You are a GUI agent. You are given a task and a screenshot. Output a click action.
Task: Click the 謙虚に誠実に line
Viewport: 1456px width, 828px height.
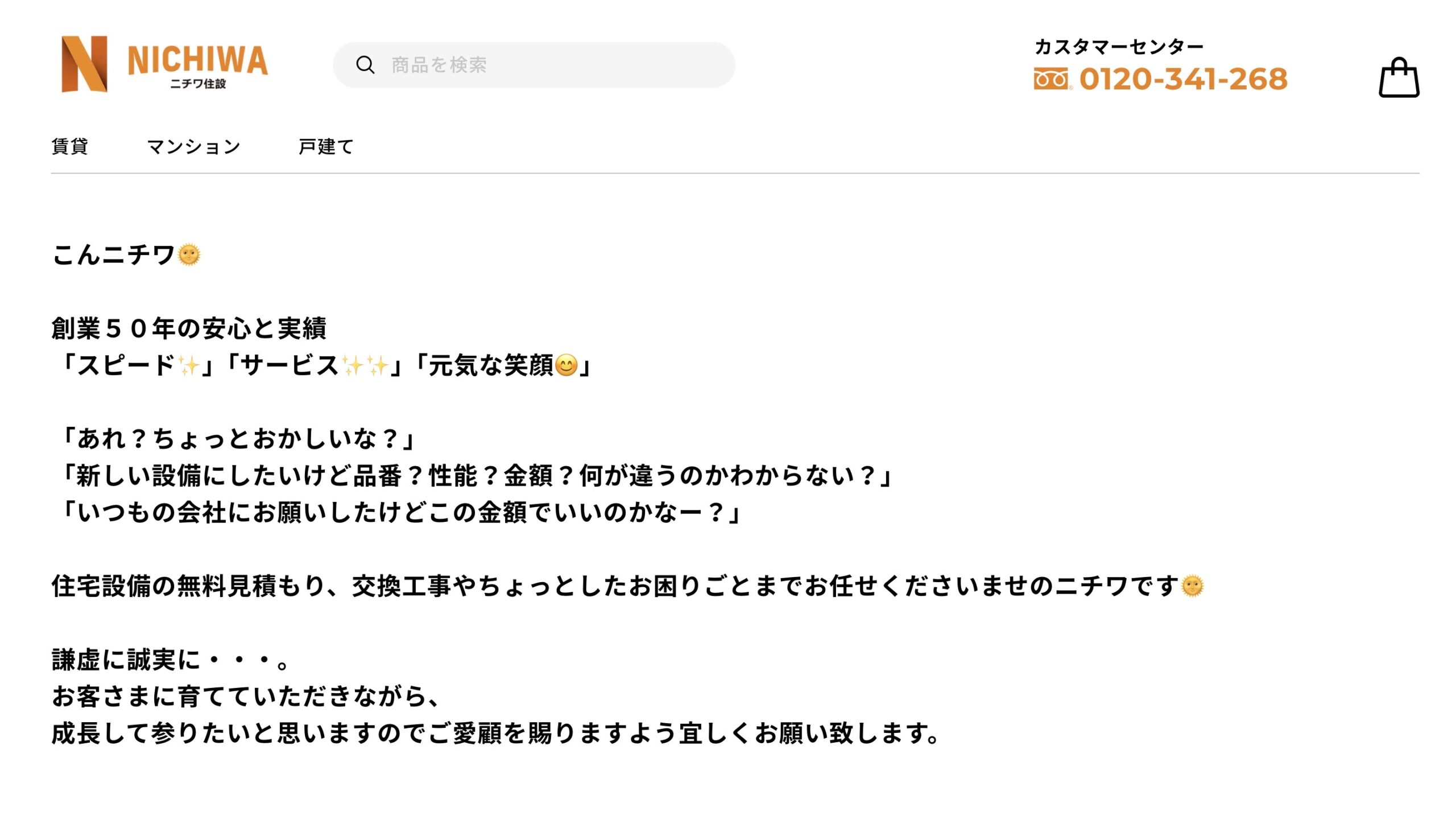coord(171,660)
